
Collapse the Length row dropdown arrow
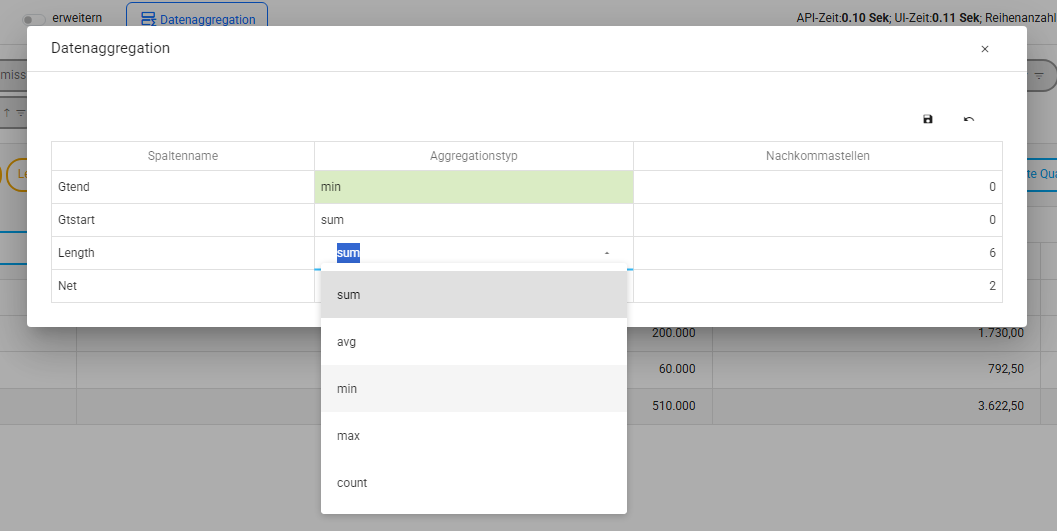(x=606, y=254)
